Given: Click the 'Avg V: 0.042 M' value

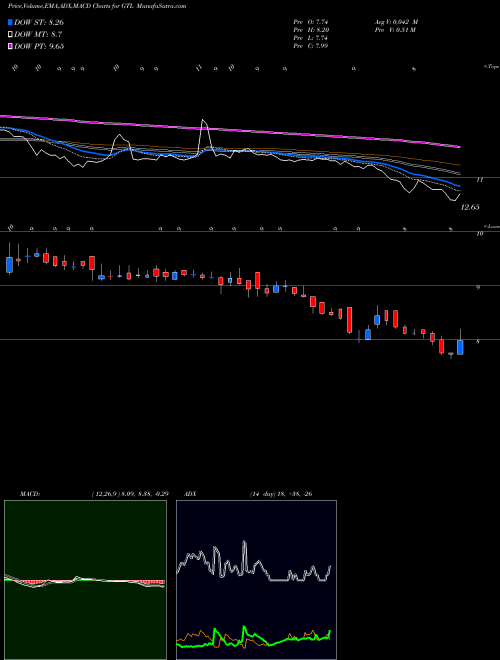Looking at the screenshot, I should 396,22.
